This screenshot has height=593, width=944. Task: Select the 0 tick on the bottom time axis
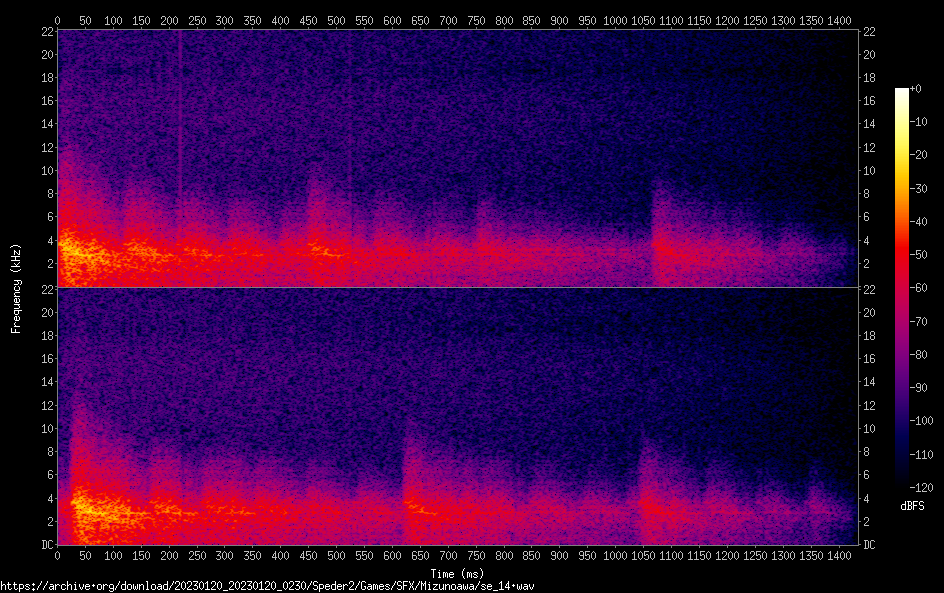click(x=57, y=556)
